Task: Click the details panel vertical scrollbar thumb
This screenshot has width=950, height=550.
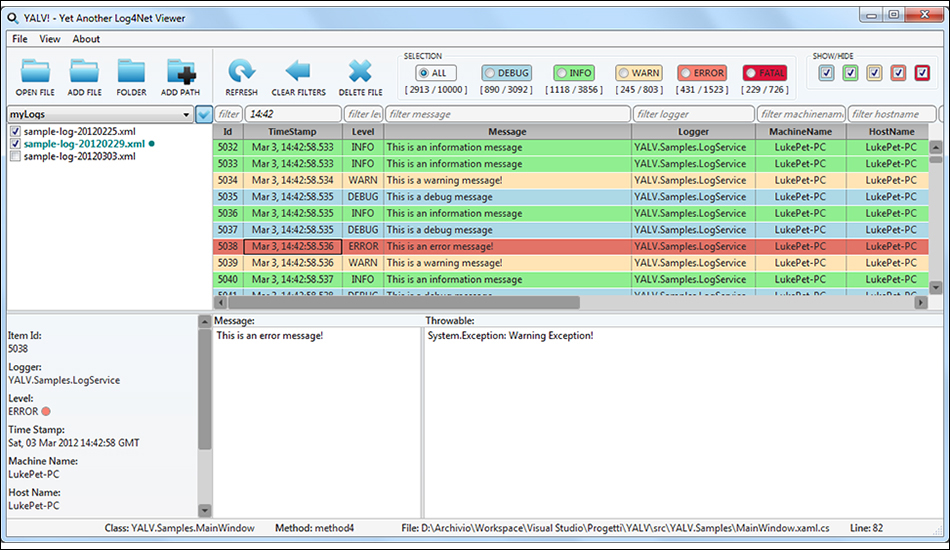Action: tap(205, 389)
